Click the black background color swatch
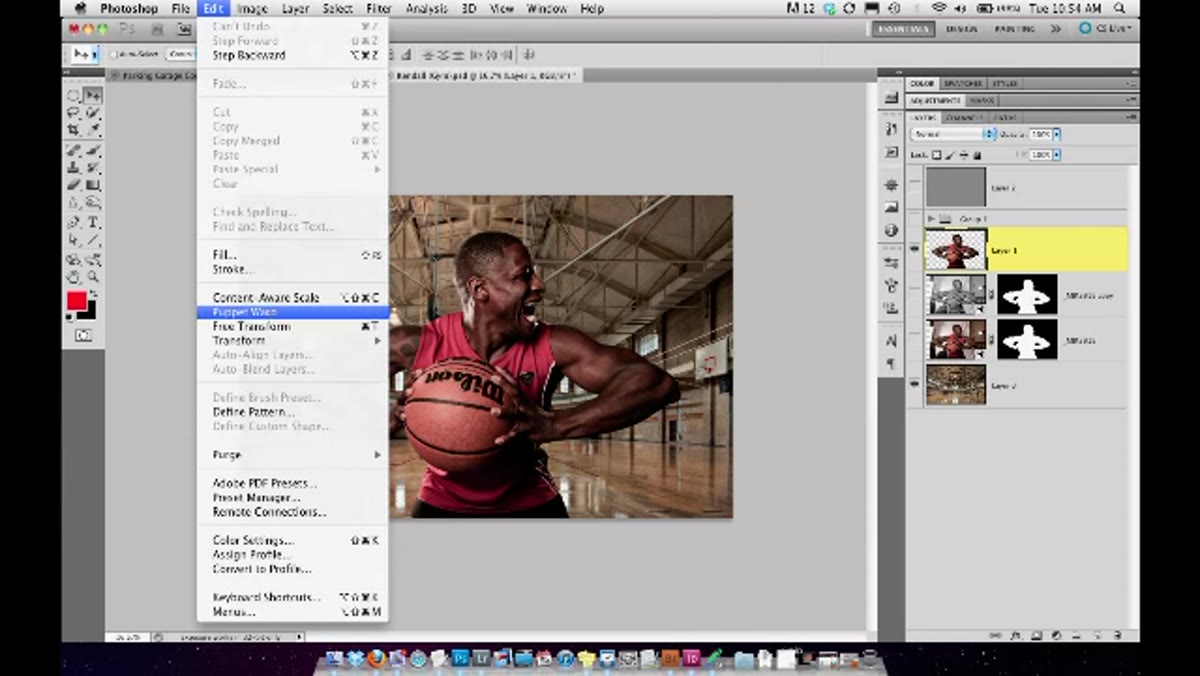 pos(91,312)
